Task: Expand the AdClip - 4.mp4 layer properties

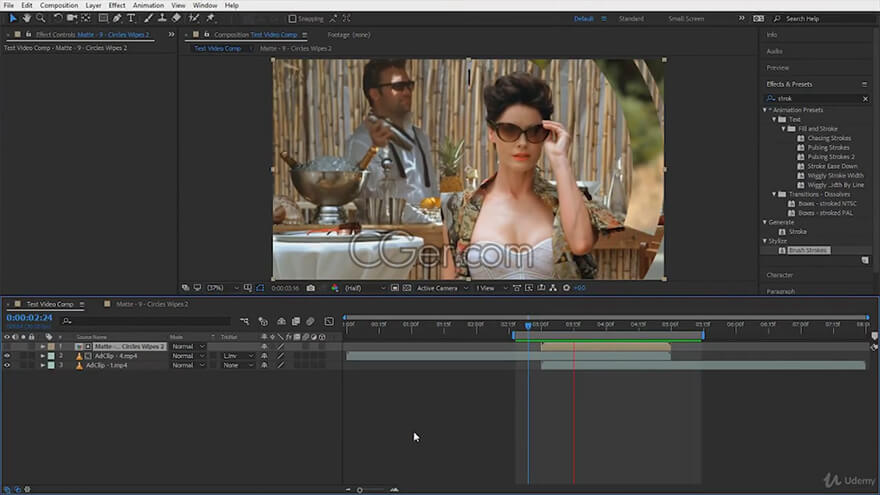Action: tap(43, 356)
